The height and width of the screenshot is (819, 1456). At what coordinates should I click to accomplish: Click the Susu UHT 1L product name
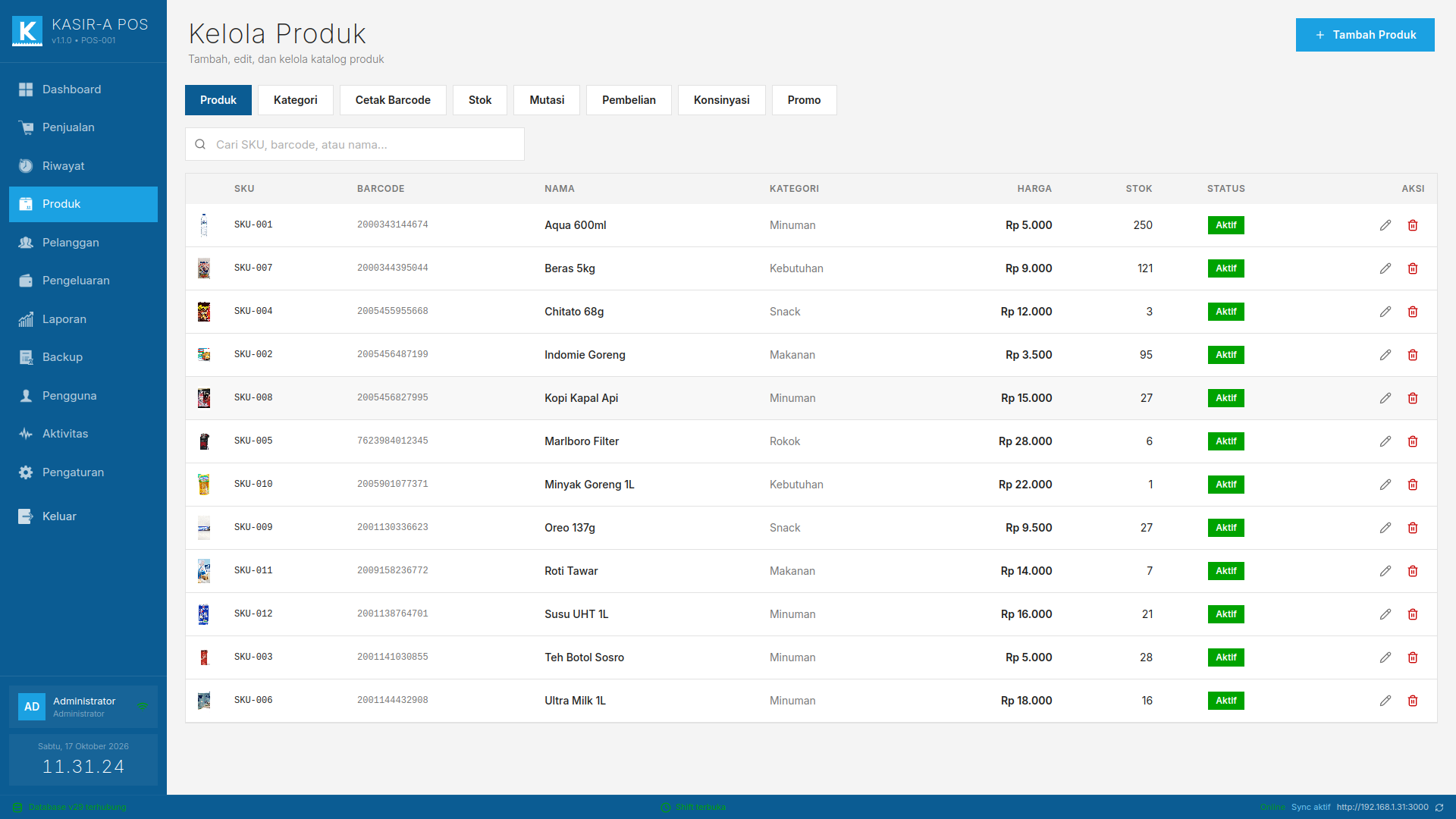coord(576,614)
